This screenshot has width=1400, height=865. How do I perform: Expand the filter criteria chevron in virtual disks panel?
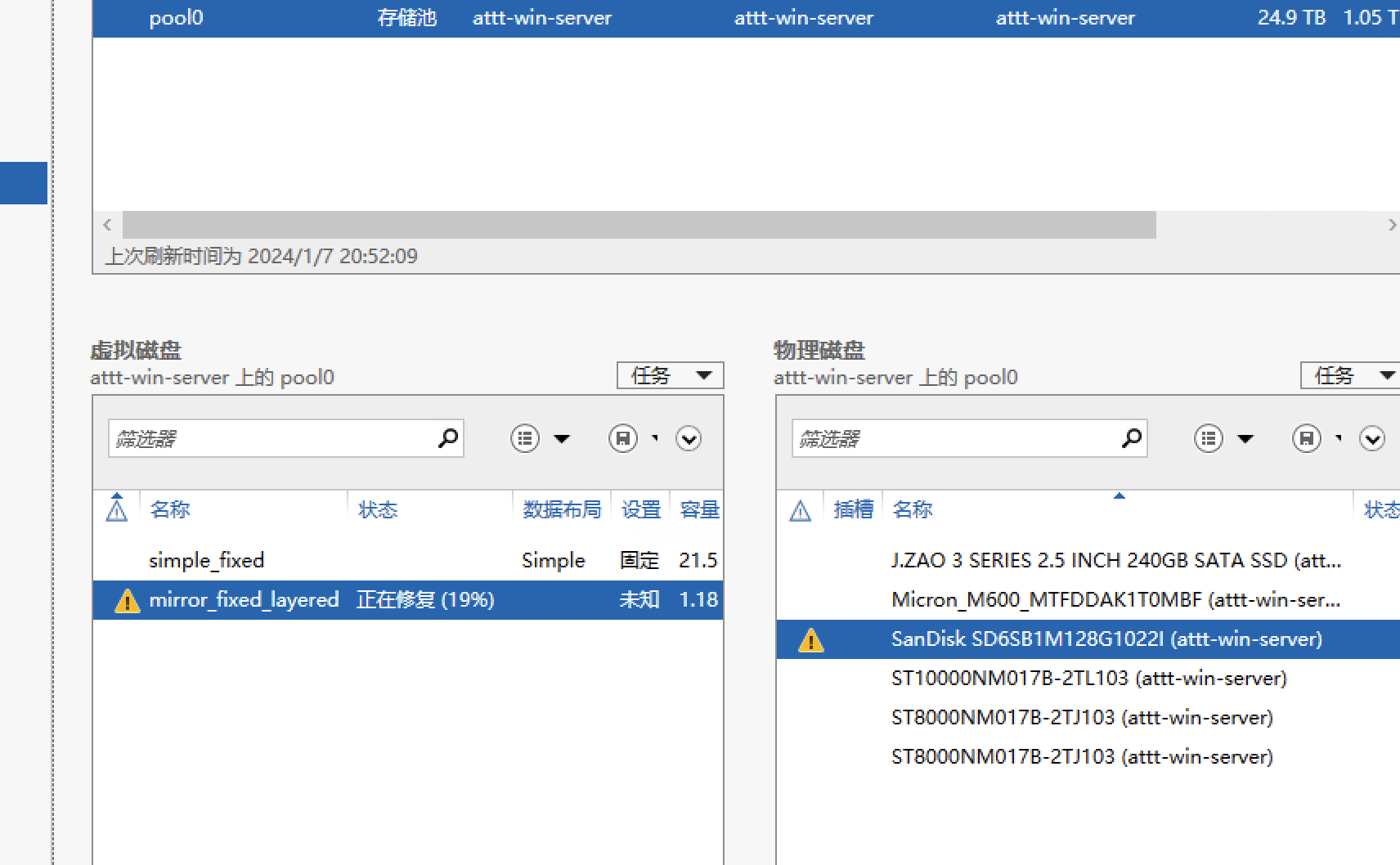tap(689, 438)
